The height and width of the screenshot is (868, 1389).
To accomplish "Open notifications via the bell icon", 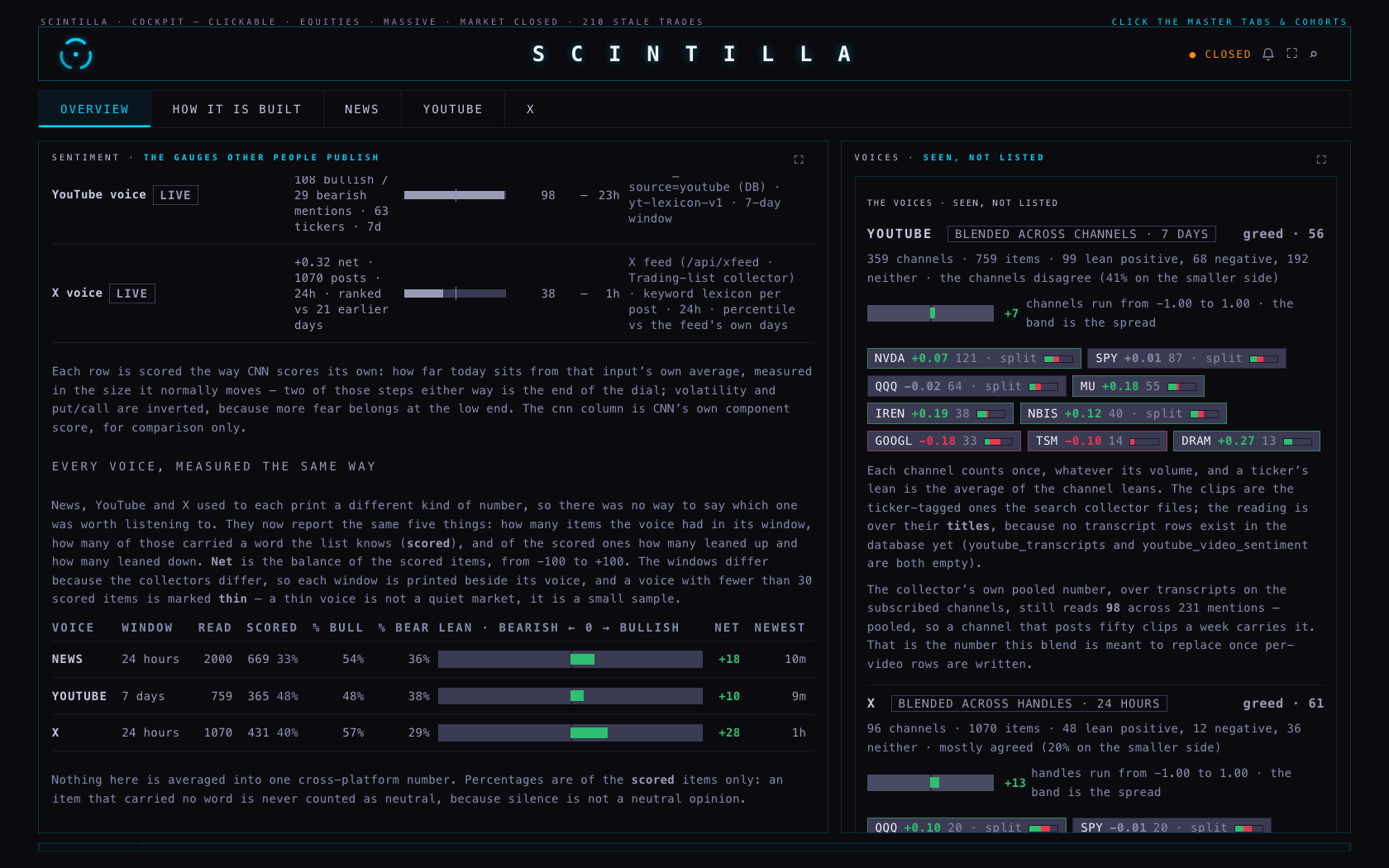I will (x=1268, y=54).
